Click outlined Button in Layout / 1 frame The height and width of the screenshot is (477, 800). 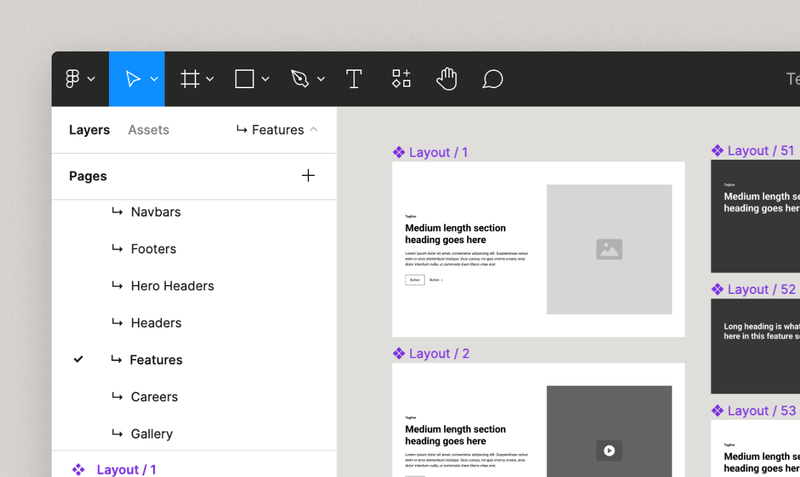(415, 280)
